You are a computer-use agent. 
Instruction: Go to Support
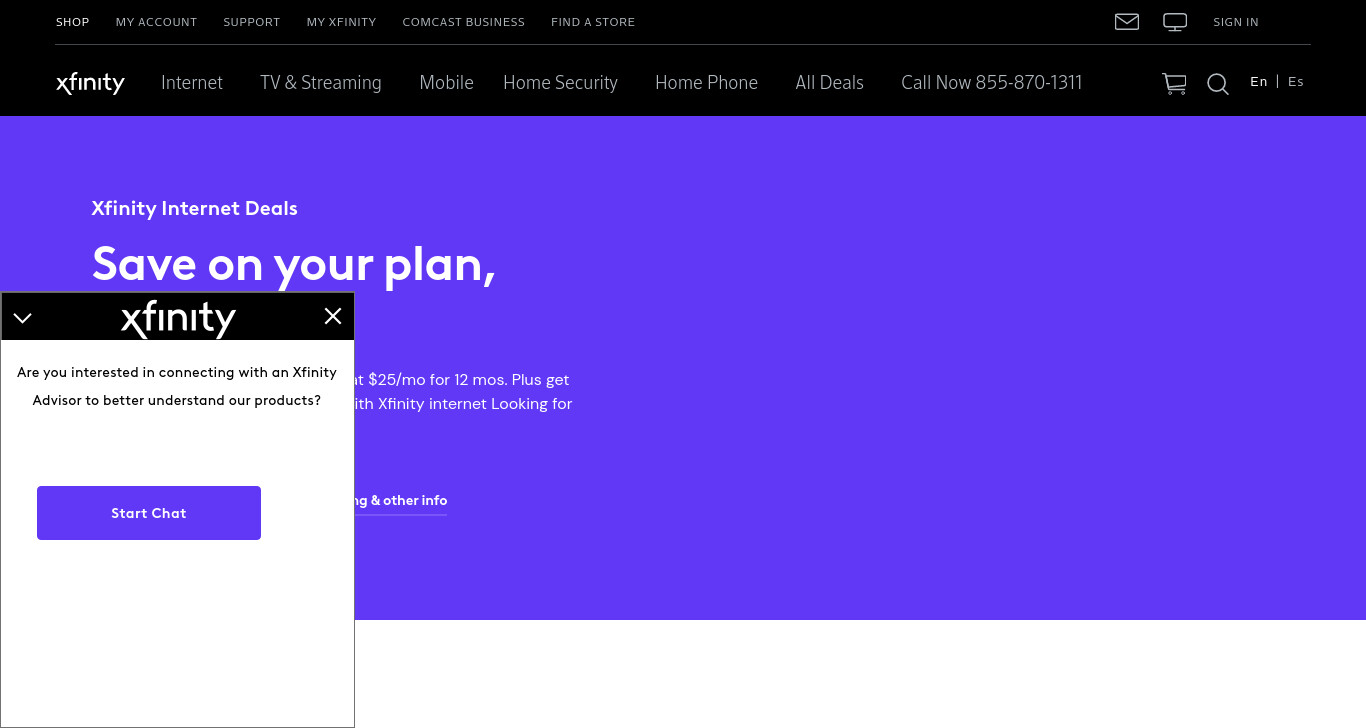252,22
